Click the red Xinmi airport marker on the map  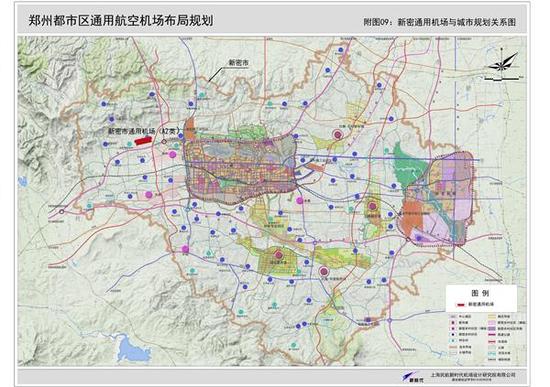[x=143, y=140]
